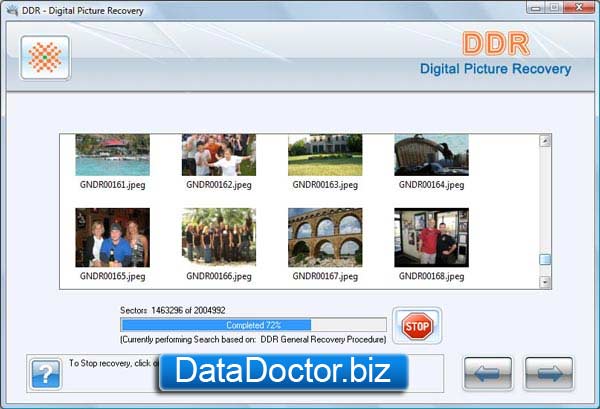Viewport: 600px width, 409px height.
Task: Open help with the question mark icon
Action: (x=46, y=374)
